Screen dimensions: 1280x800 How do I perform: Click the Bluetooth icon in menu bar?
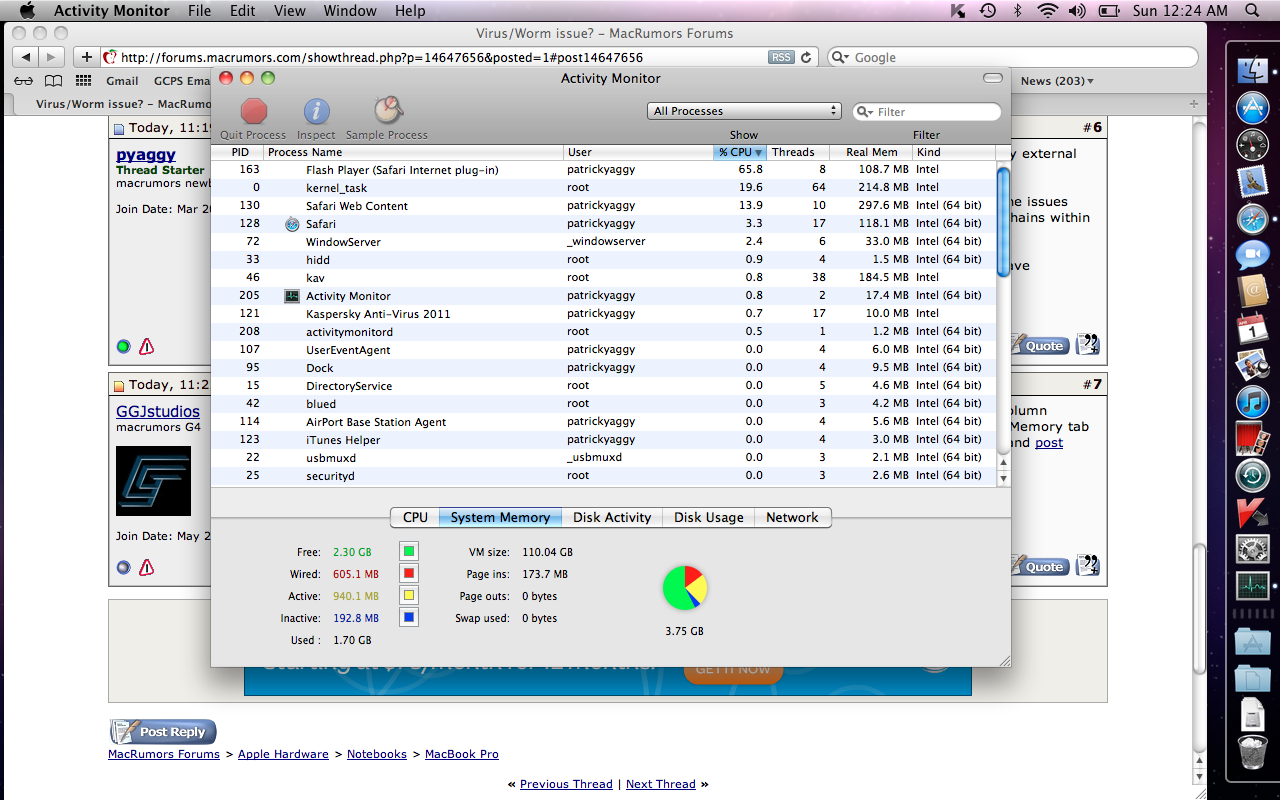click(x=1018, y=11)
